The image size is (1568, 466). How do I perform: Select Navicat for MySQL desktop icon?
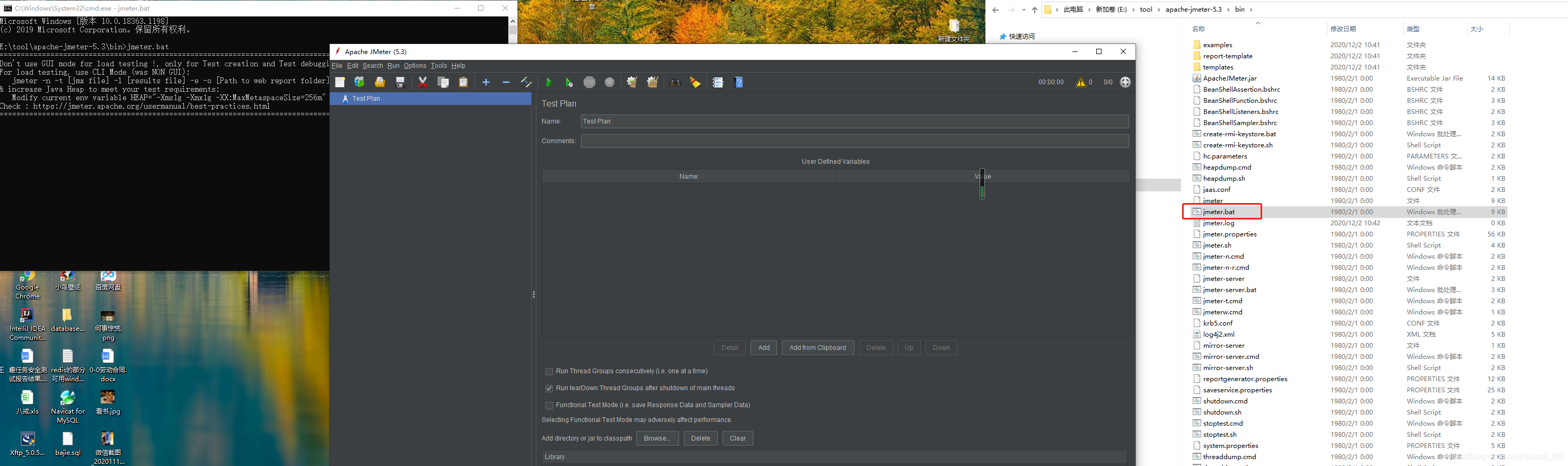(x=67, y=407)
